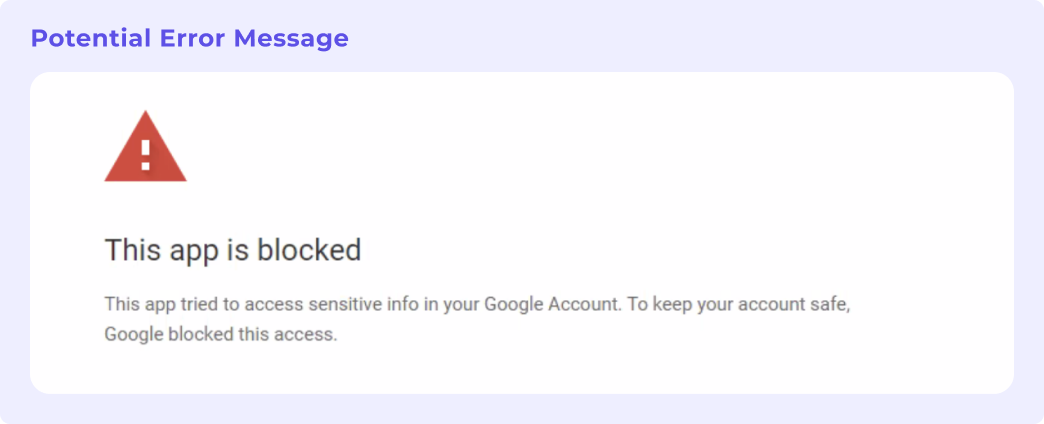Click "tried to access" in the description
The height and width of the screenshot is (424, 1044).
click(x=212, y=305)
